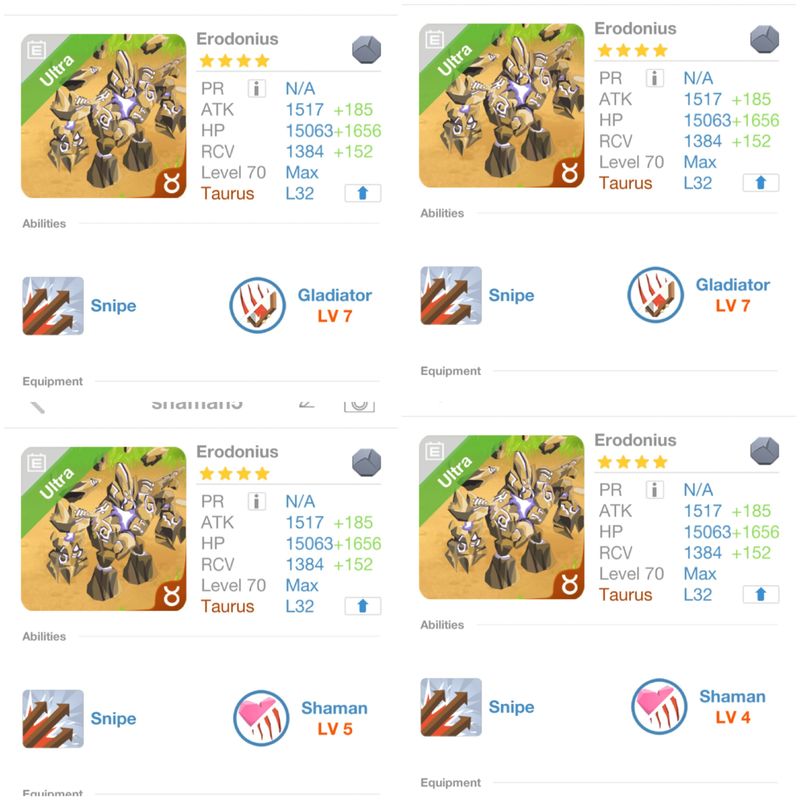Select the Gladiator icon in the top-left card

point(257,305)
